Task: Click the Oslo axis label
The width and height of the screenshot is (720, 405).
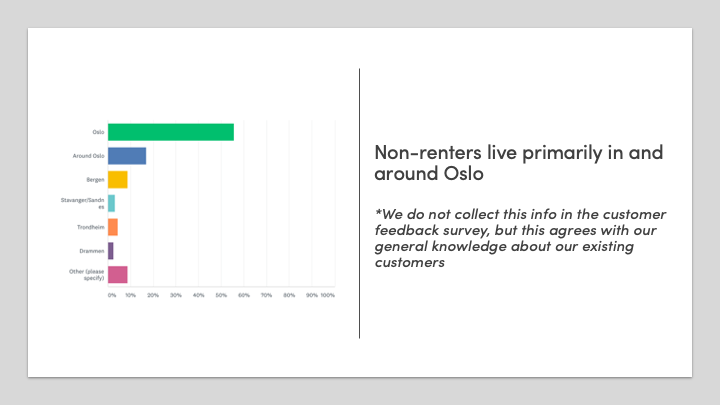Action: (98, 132)
